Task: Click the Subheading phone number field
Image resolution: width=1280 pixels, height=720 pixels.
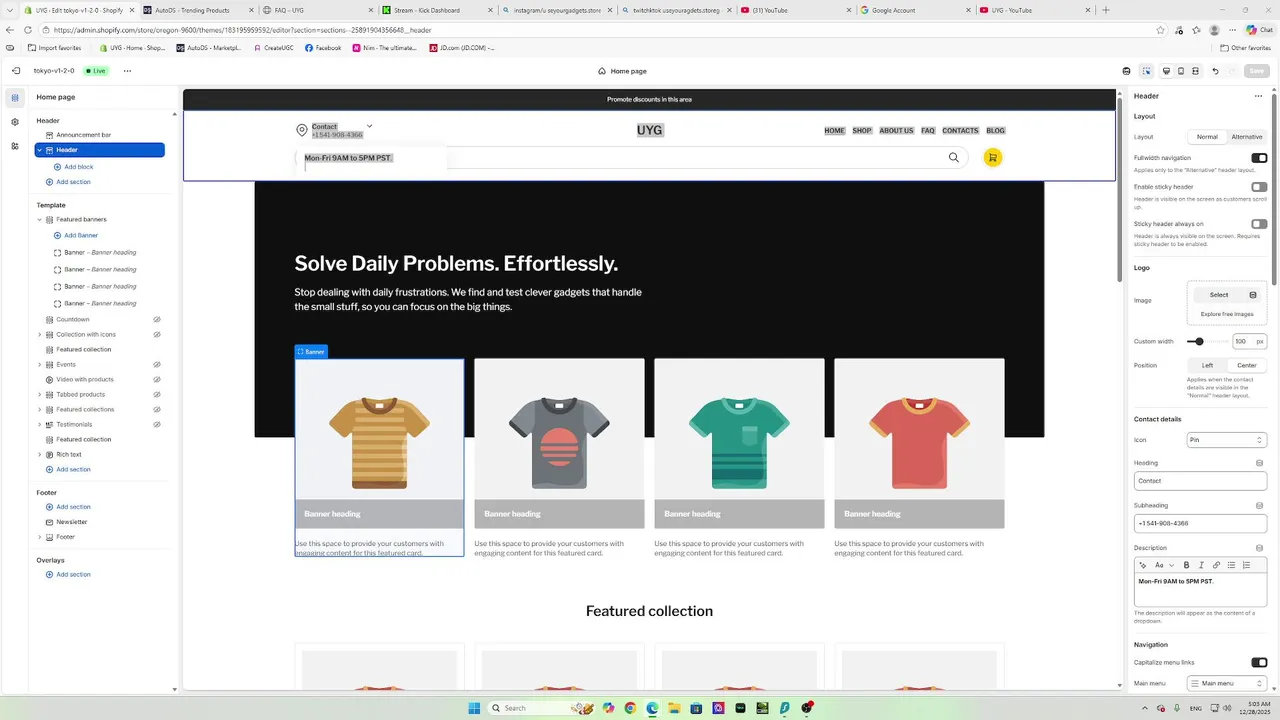Action: tap(1200, 523)
